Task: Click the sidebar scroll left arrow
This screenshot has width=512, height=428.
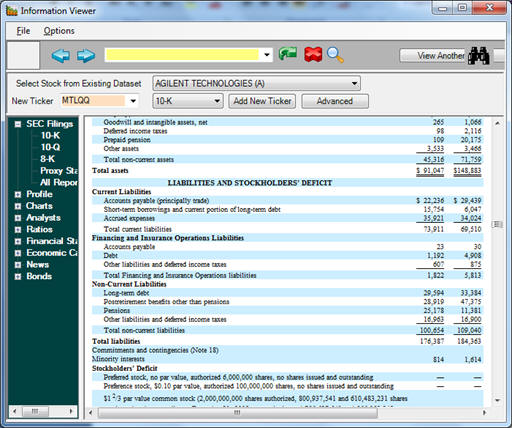Action: click(x=14, y=411)
